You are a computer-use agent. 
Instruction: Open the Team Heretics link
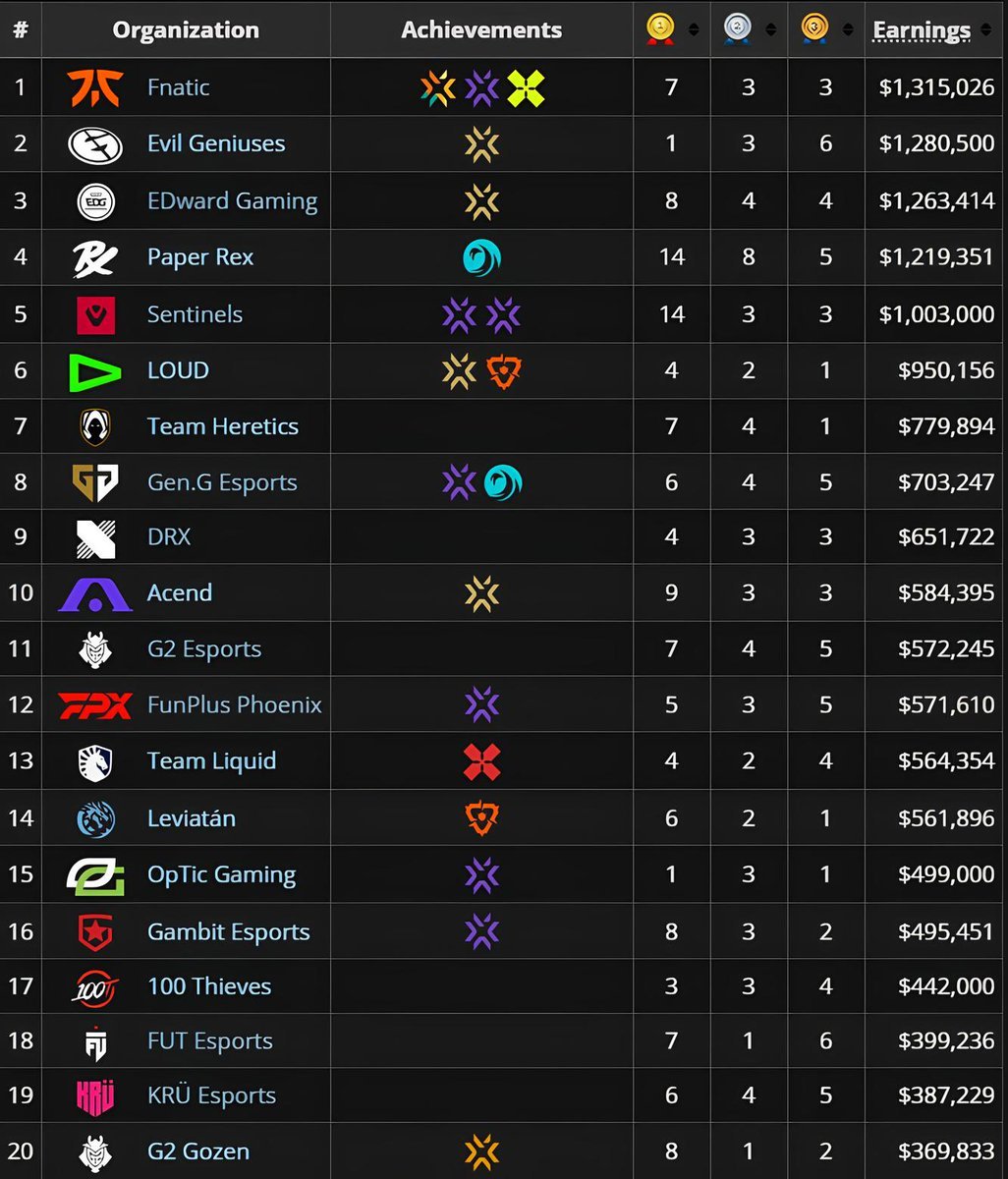click(x=222, y=426)
